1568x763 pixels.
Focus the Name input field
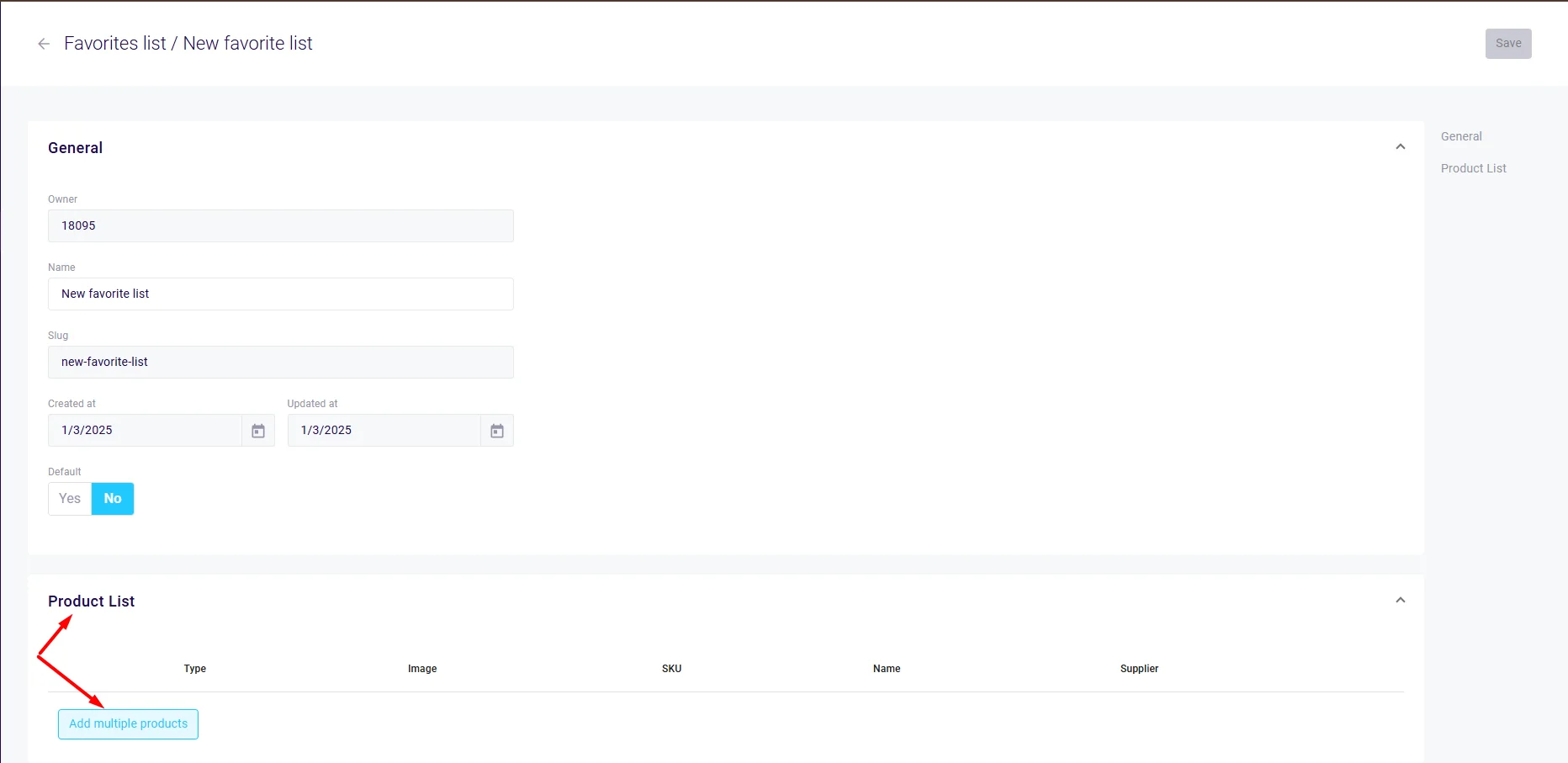click(x=281, y=294)
